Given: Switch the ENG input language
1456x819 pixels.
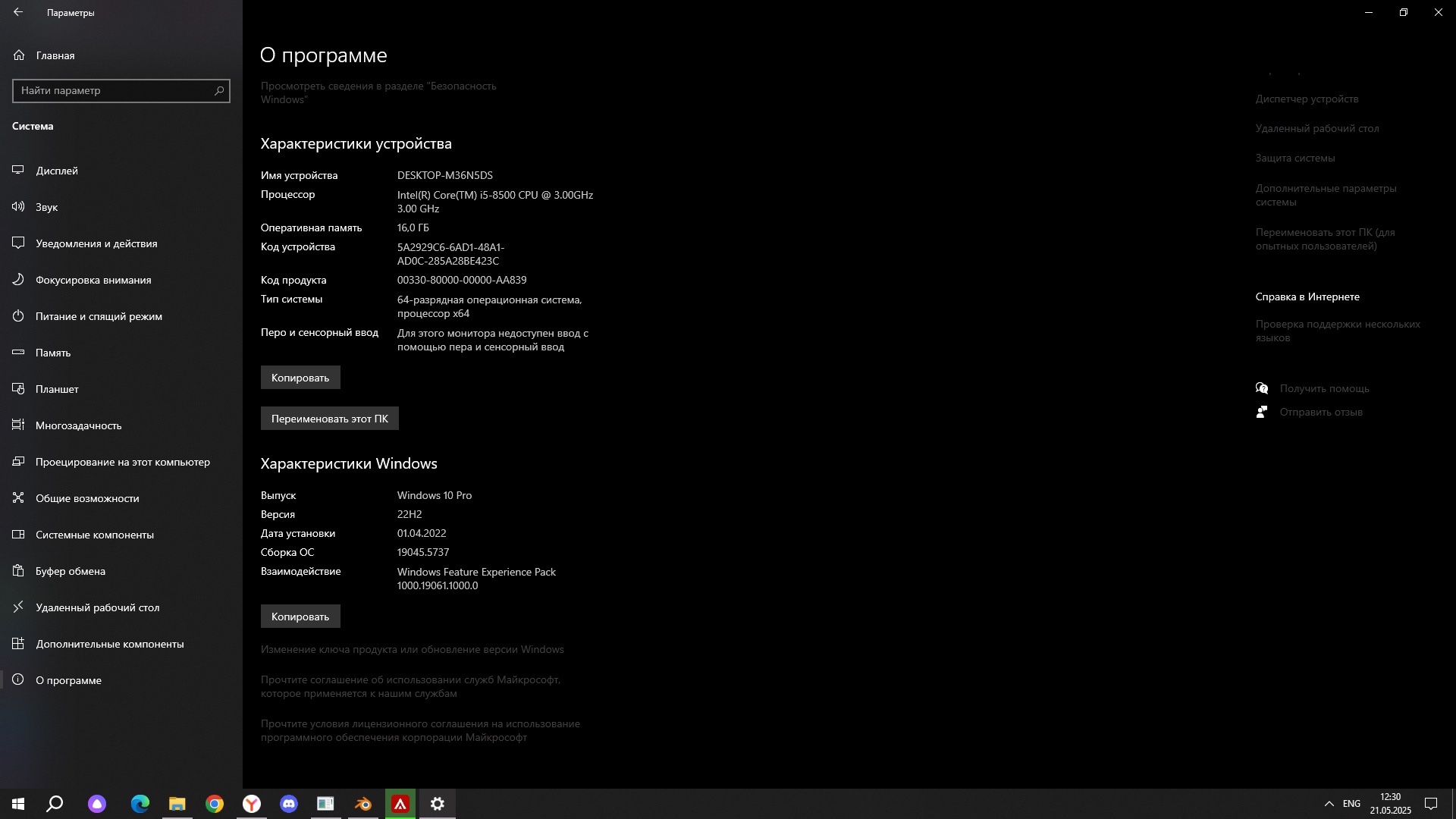Looking at the screenshot, I should click(1351, 804).
